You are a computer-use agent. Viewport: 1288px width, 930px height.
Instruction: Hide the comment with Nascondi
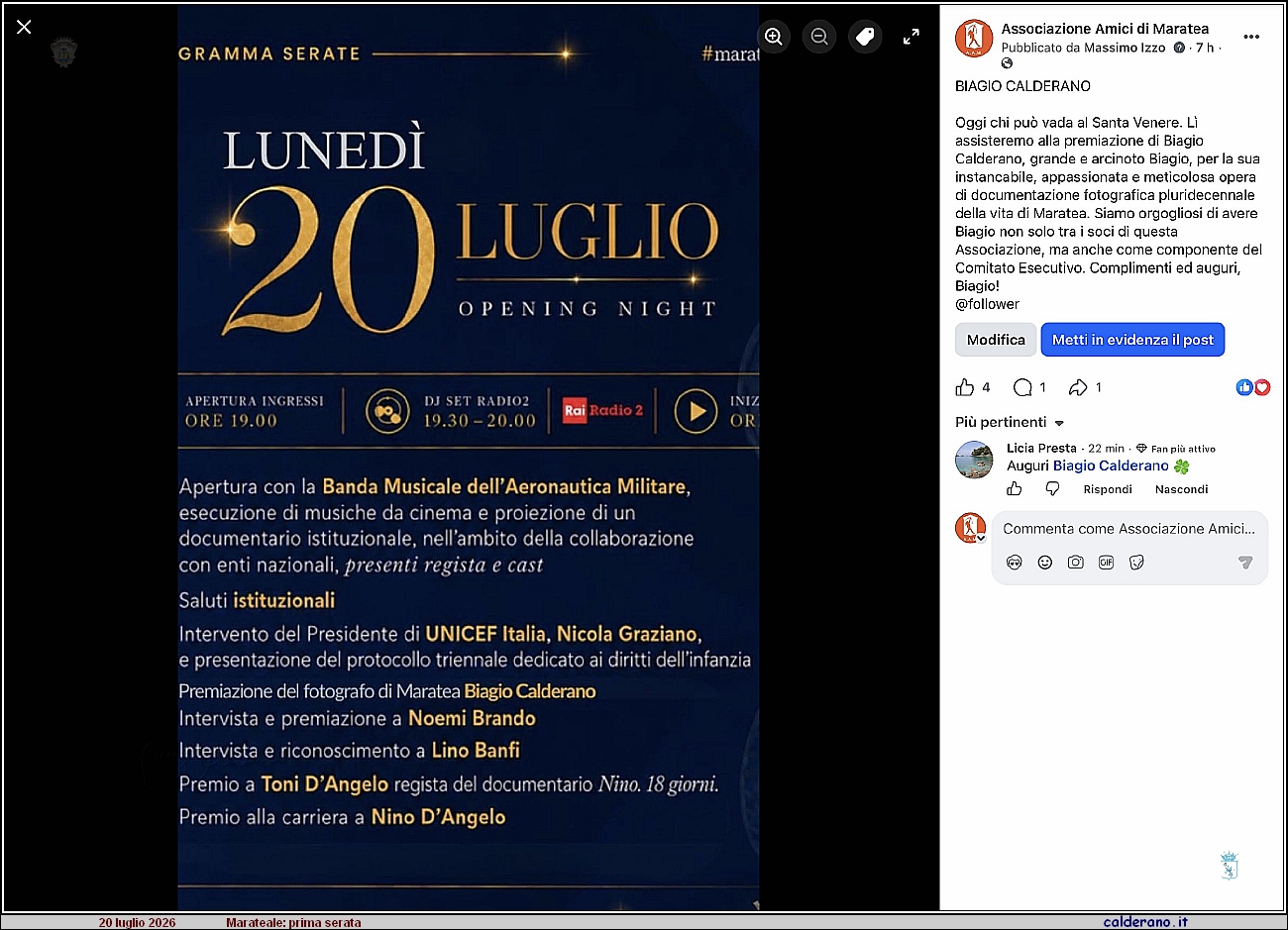[x=1182, y=489]
